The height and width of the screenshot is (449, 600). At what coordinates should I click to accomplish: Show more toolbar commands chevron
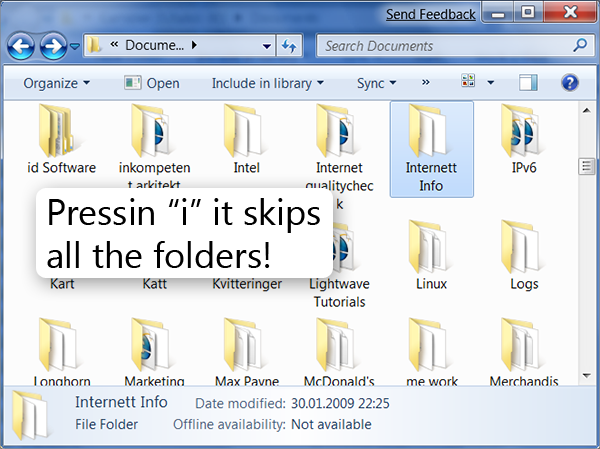point(426,82)
